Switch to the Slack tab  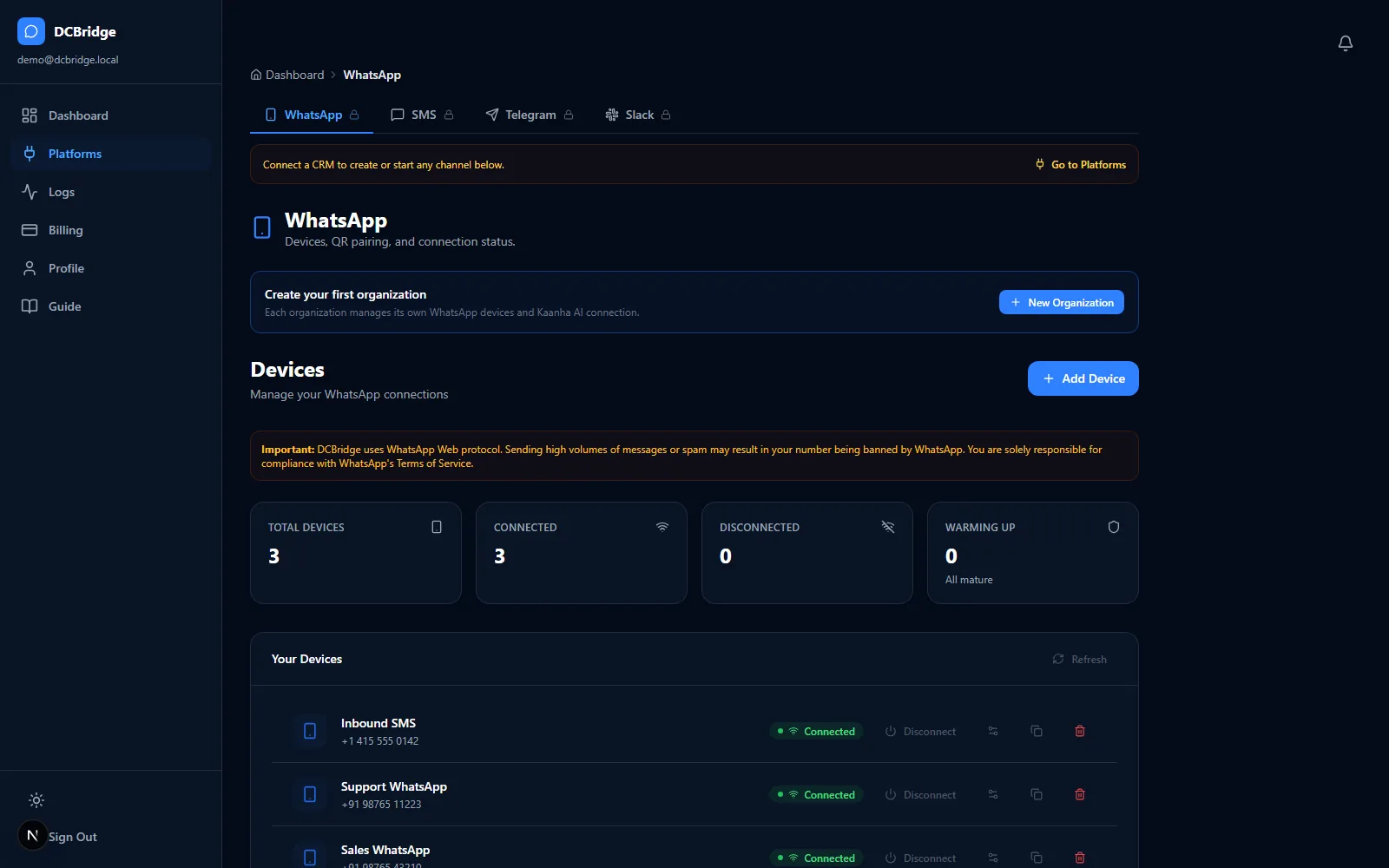click(x=638, y=115)
